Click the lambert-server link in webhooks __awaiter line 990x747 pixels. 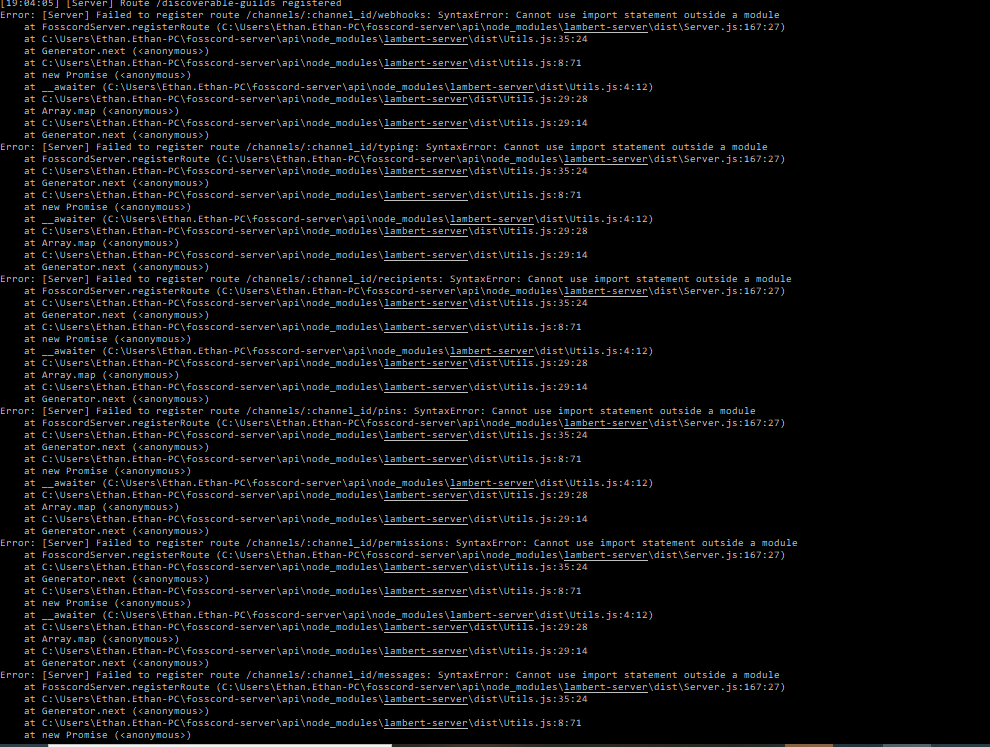click(492, 87)
